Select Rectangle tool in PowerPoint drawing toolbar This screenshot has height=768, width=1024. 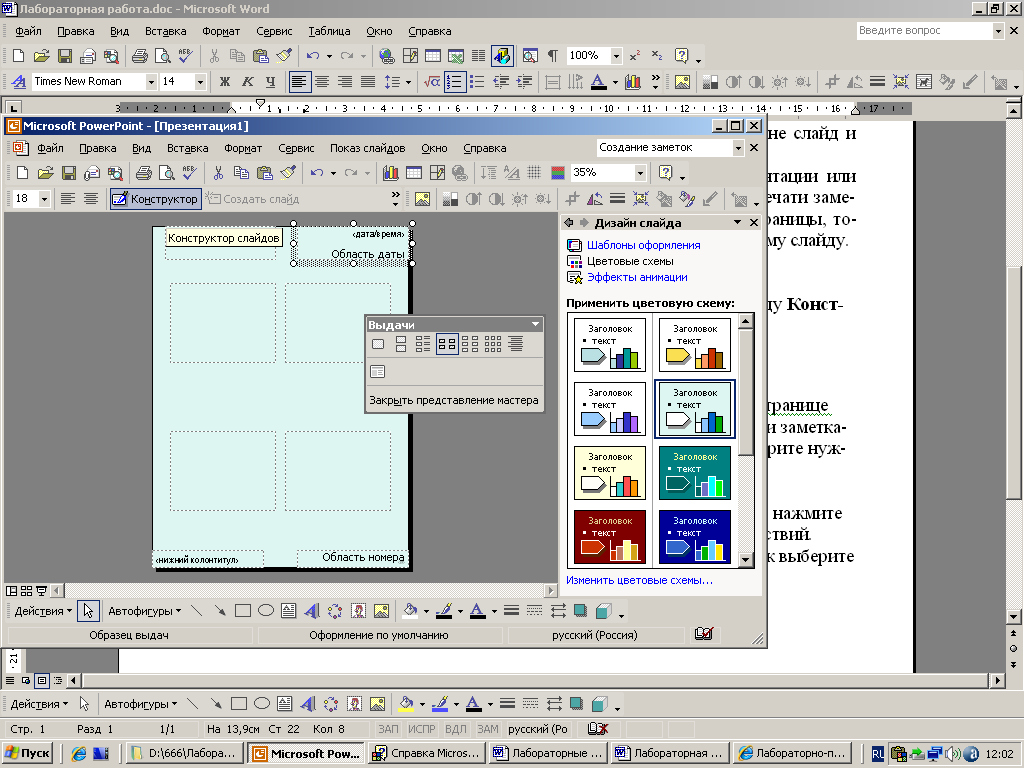pyautogui.click(x=243, y=611)
